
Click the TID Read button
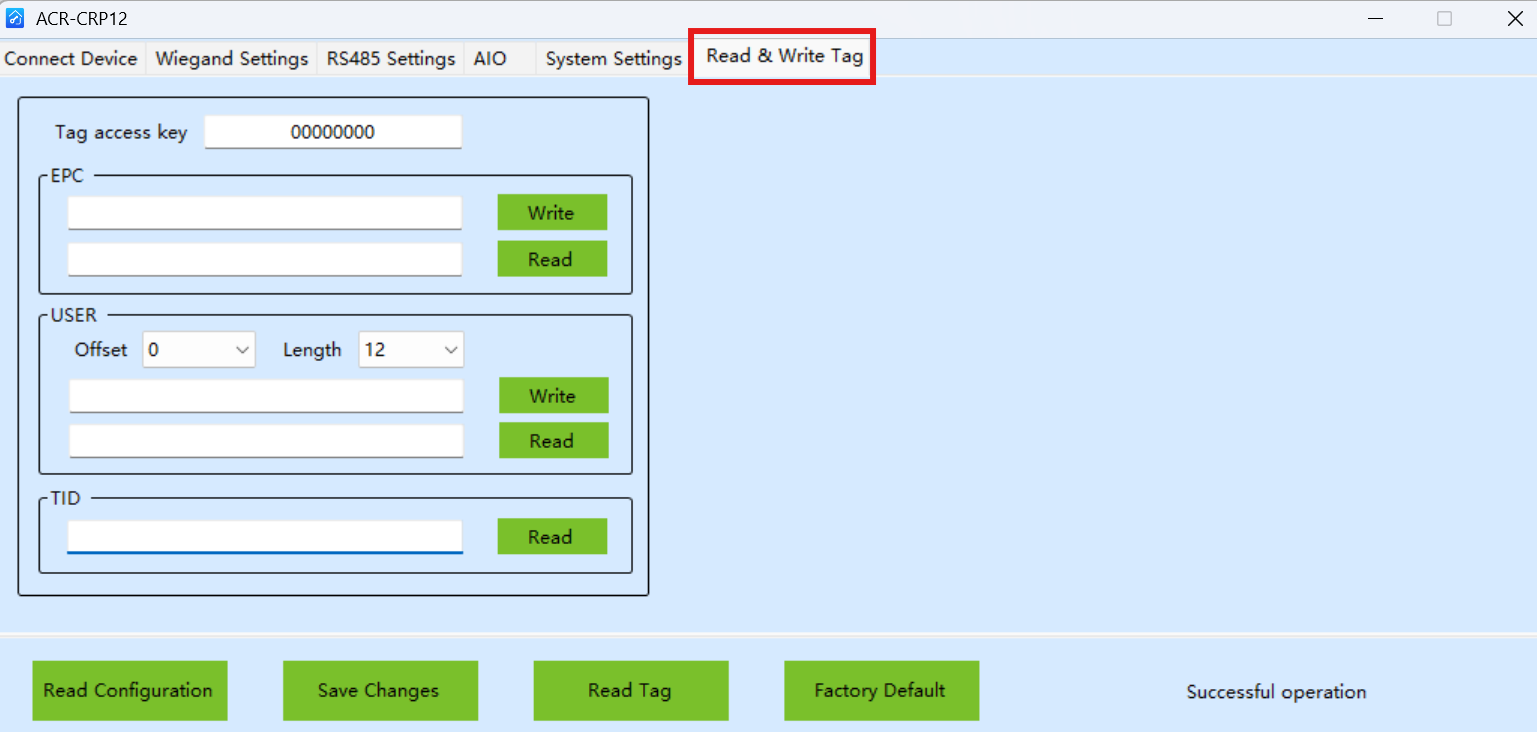coord(552,536)
